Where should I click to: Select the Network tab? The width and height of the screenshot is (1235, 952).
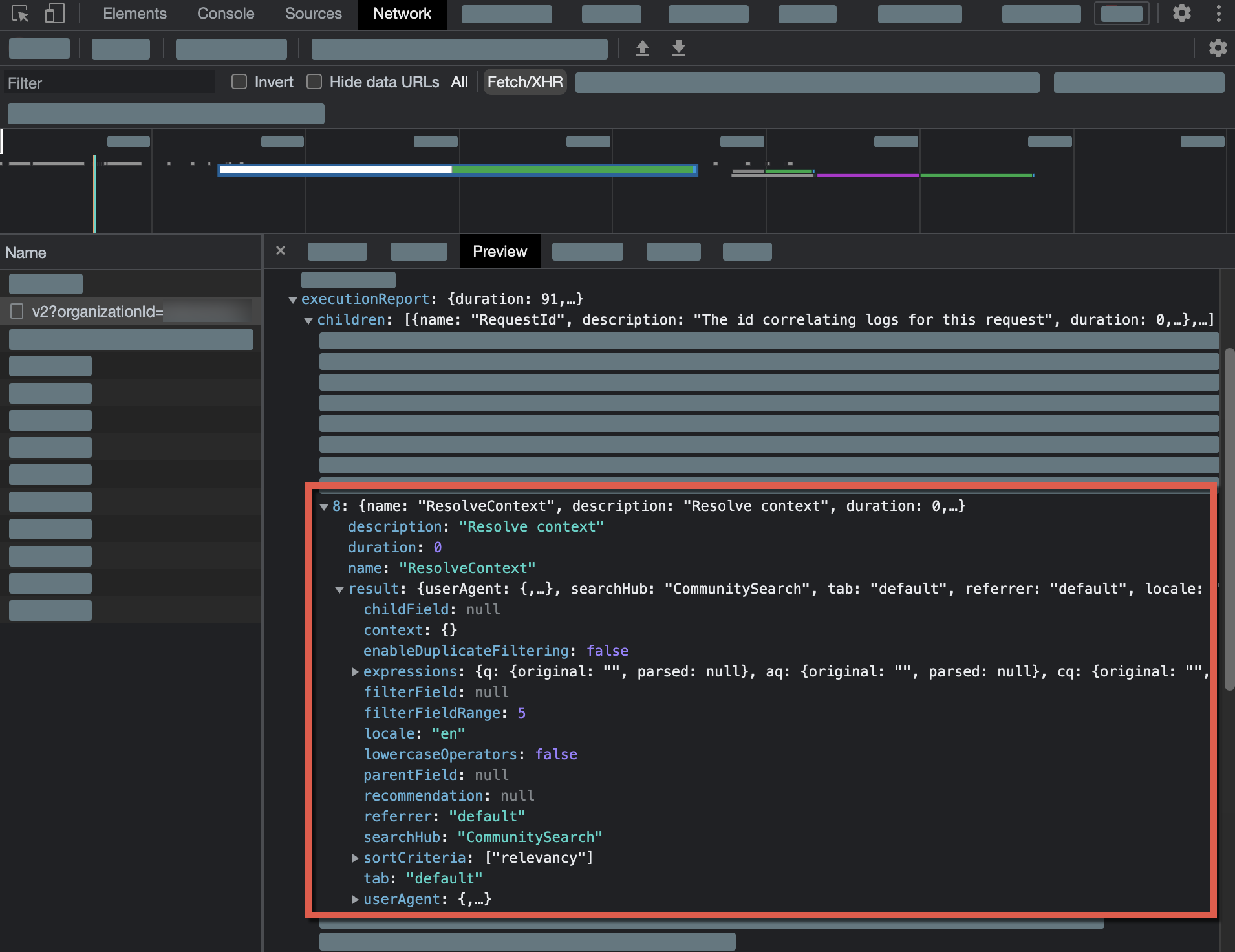[x=402, y=14]
